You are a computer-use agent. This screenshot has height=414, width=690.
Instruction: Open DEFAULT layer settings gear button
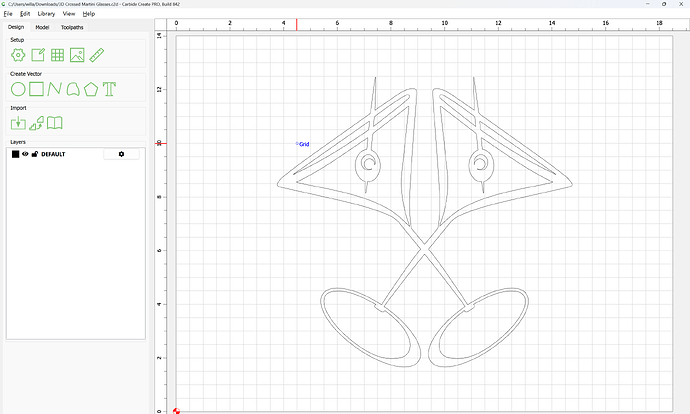(121, 154)
